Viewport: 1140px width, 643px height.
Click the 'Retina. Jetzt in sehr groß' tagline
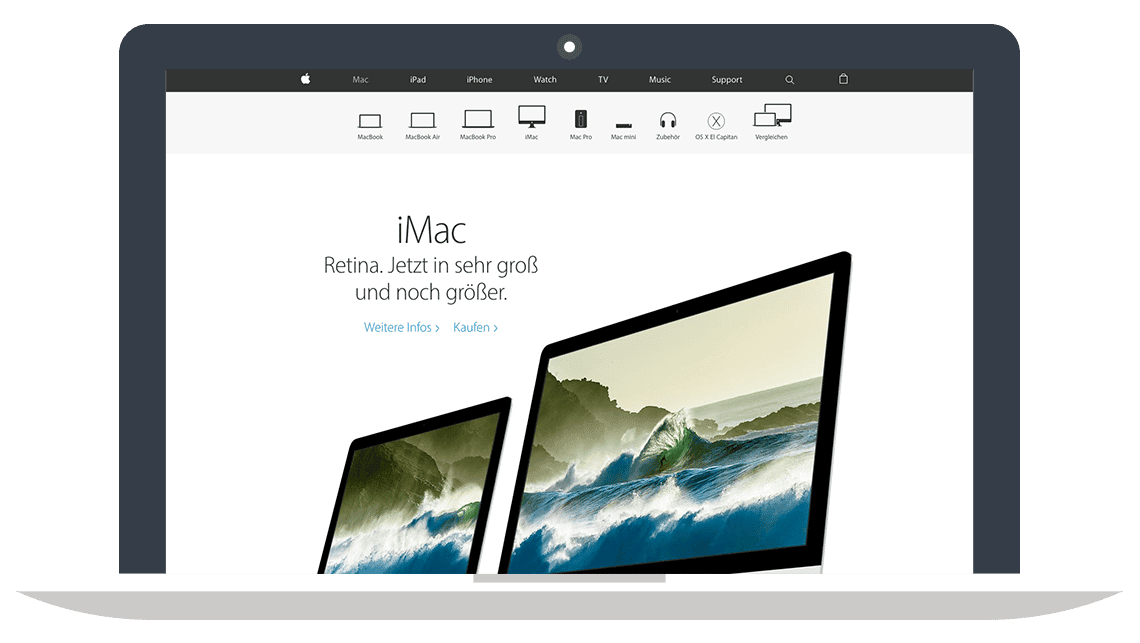tap(431, 265)
